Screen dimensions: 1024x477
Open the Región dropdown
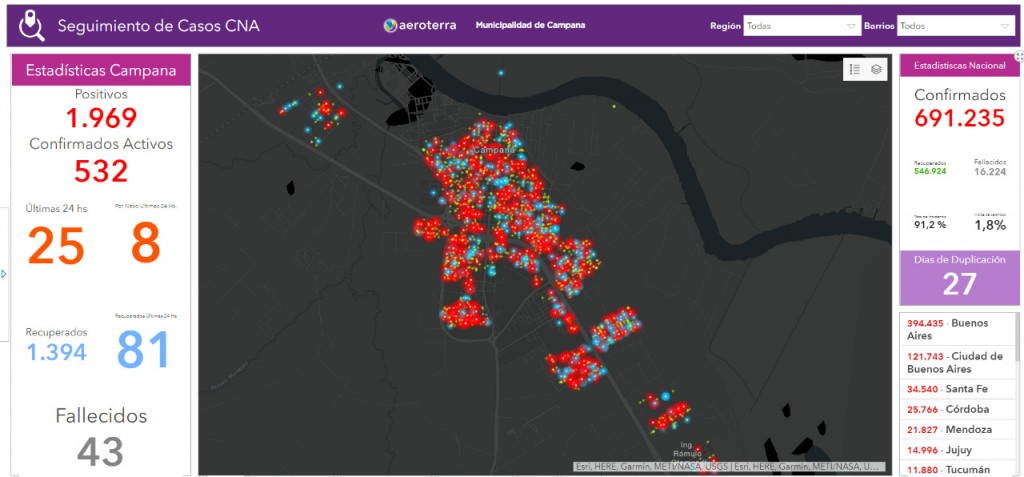coord(801,26)
